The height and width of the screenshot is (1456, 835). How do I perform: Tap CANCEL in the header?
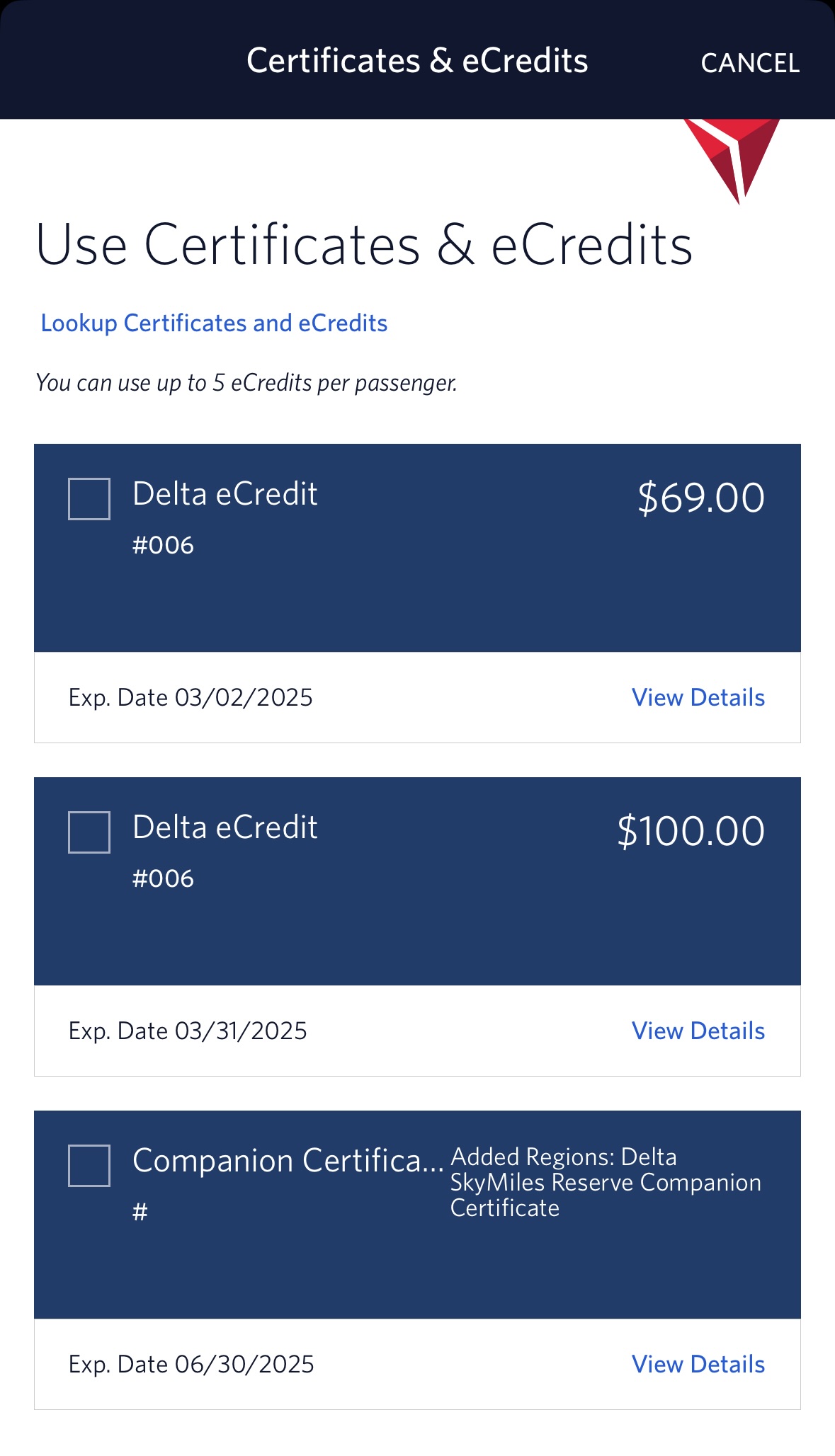[750, 63]
